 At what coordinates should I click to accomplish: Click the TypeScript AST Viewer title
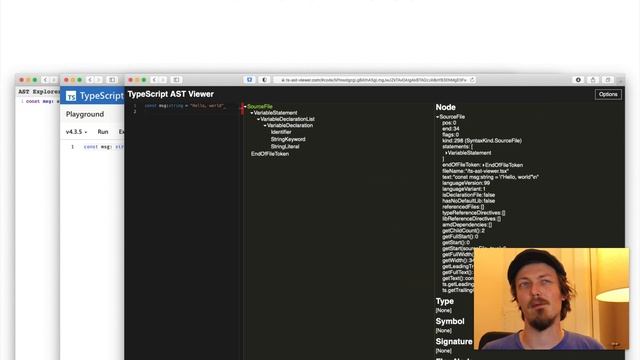[171, 94]
